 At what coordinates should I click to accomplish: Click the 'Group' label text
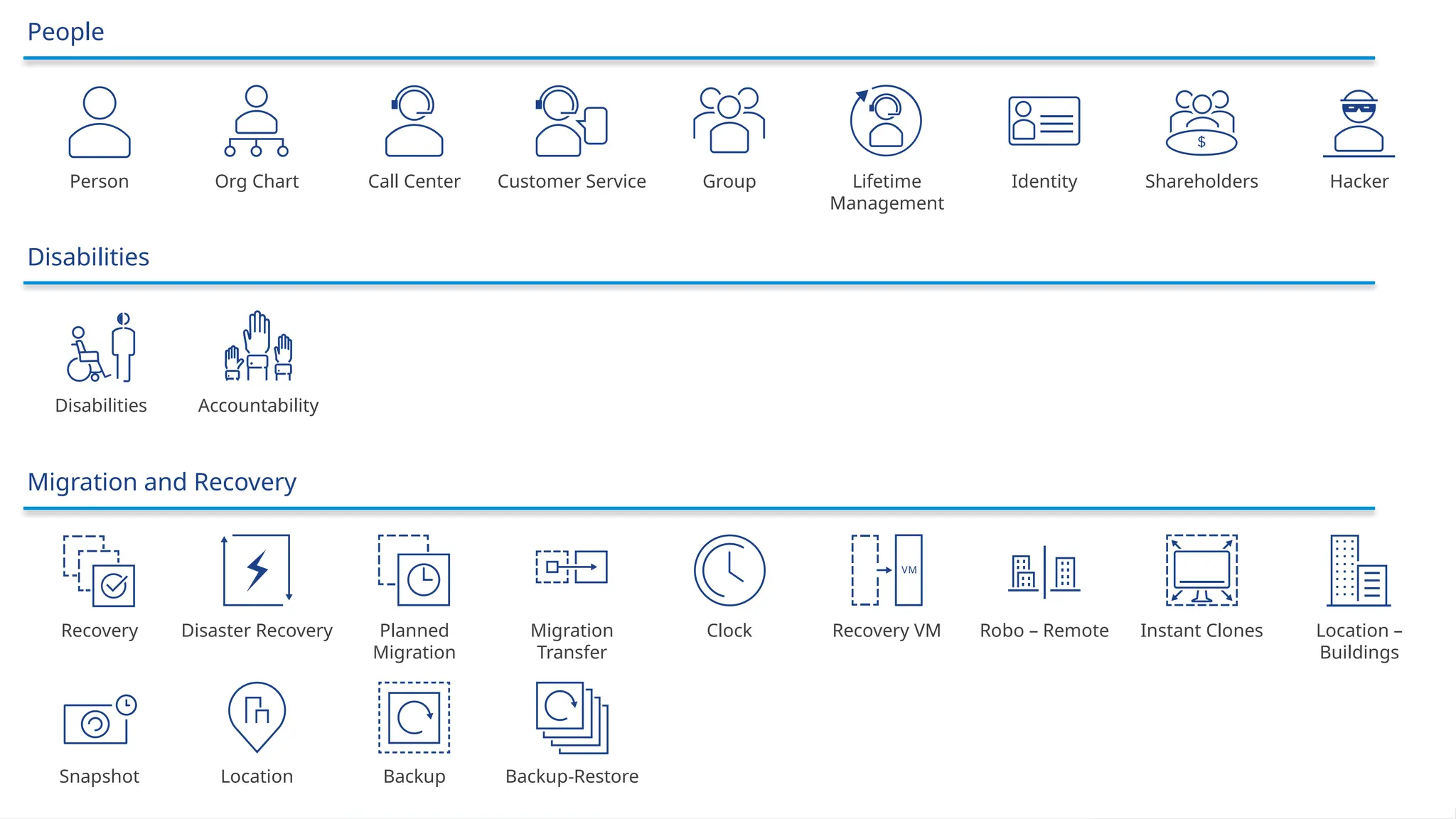tap(729, 182)
